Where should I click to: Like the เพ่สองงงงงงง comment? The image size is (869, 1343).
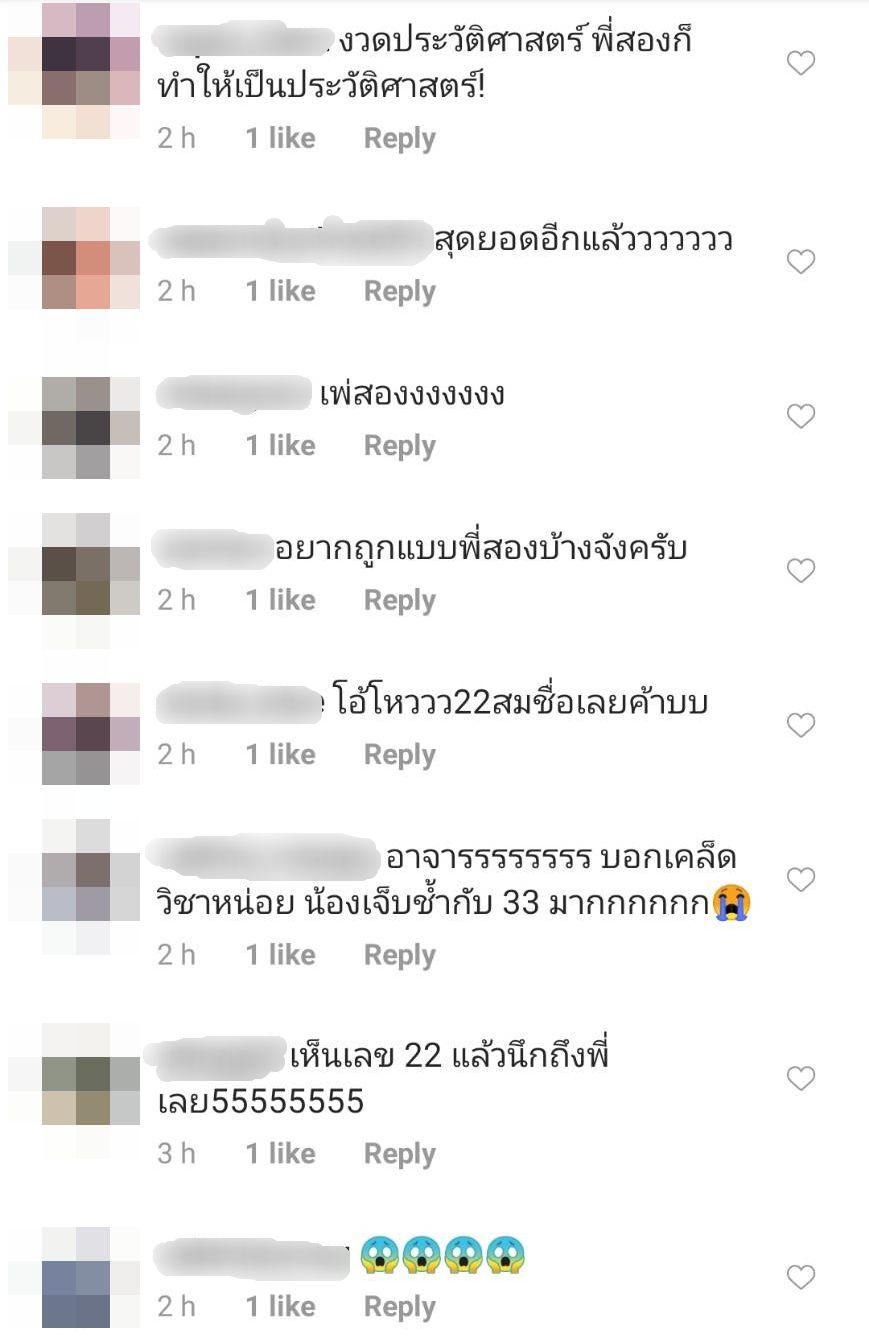[801, 416]
